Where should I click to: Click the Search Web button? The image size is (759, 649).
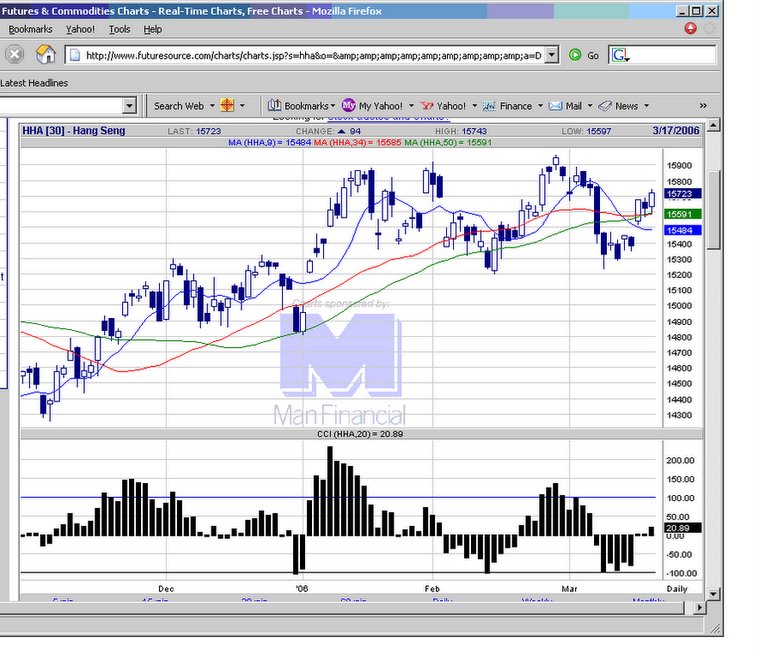(179, 106)
